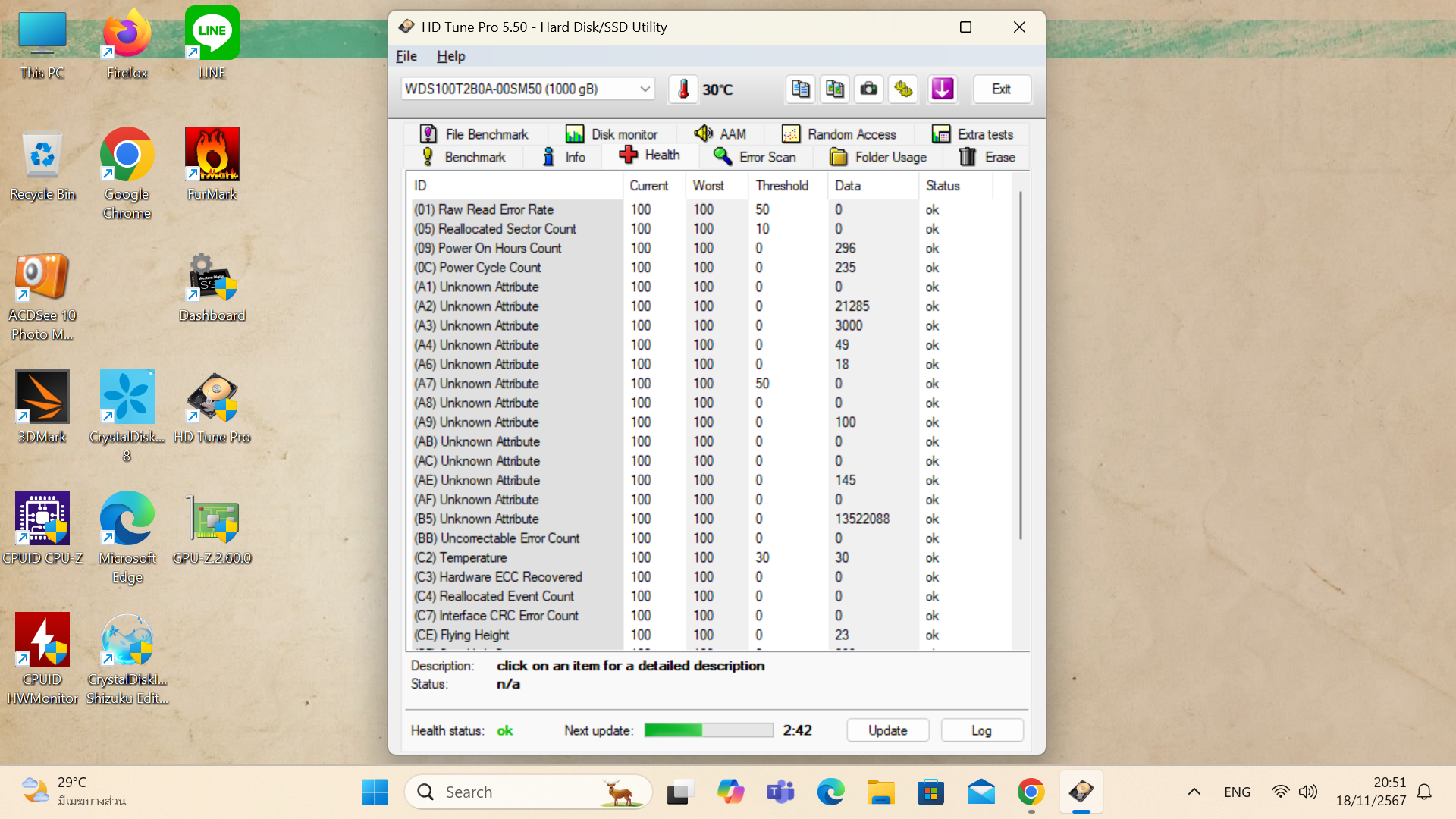Switch to AAM tab
The width and height of the screenshot is (1456, 819).
click(720, 133)
